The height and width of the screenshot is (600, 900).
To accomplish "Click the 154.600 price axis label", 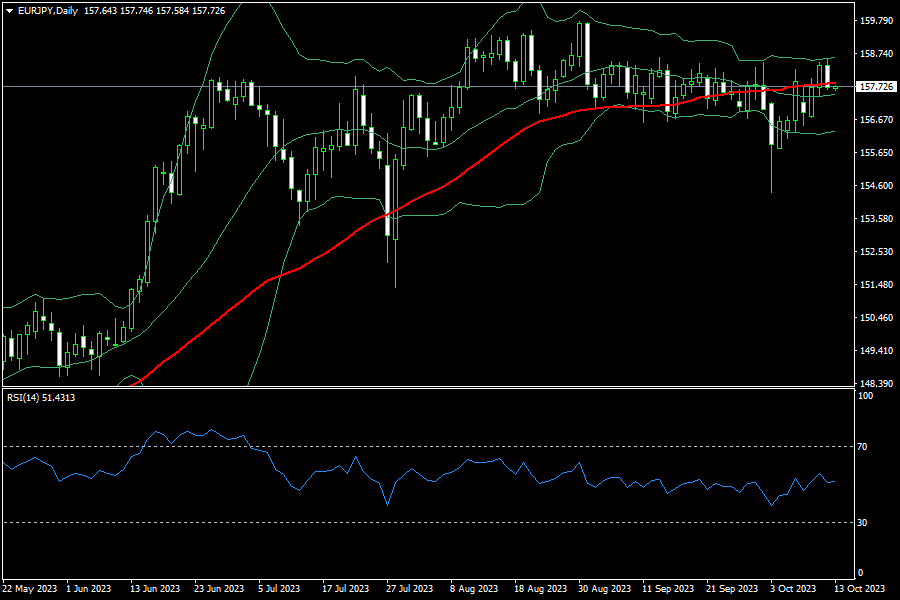I will click(x=876, y=185).
